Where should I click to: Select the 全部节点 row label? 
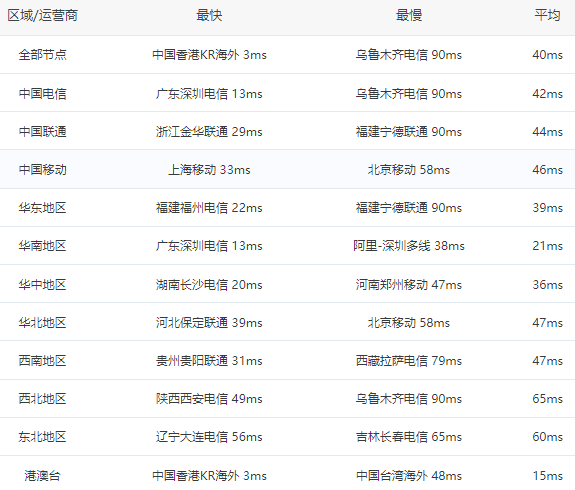(x=43, y=55)
